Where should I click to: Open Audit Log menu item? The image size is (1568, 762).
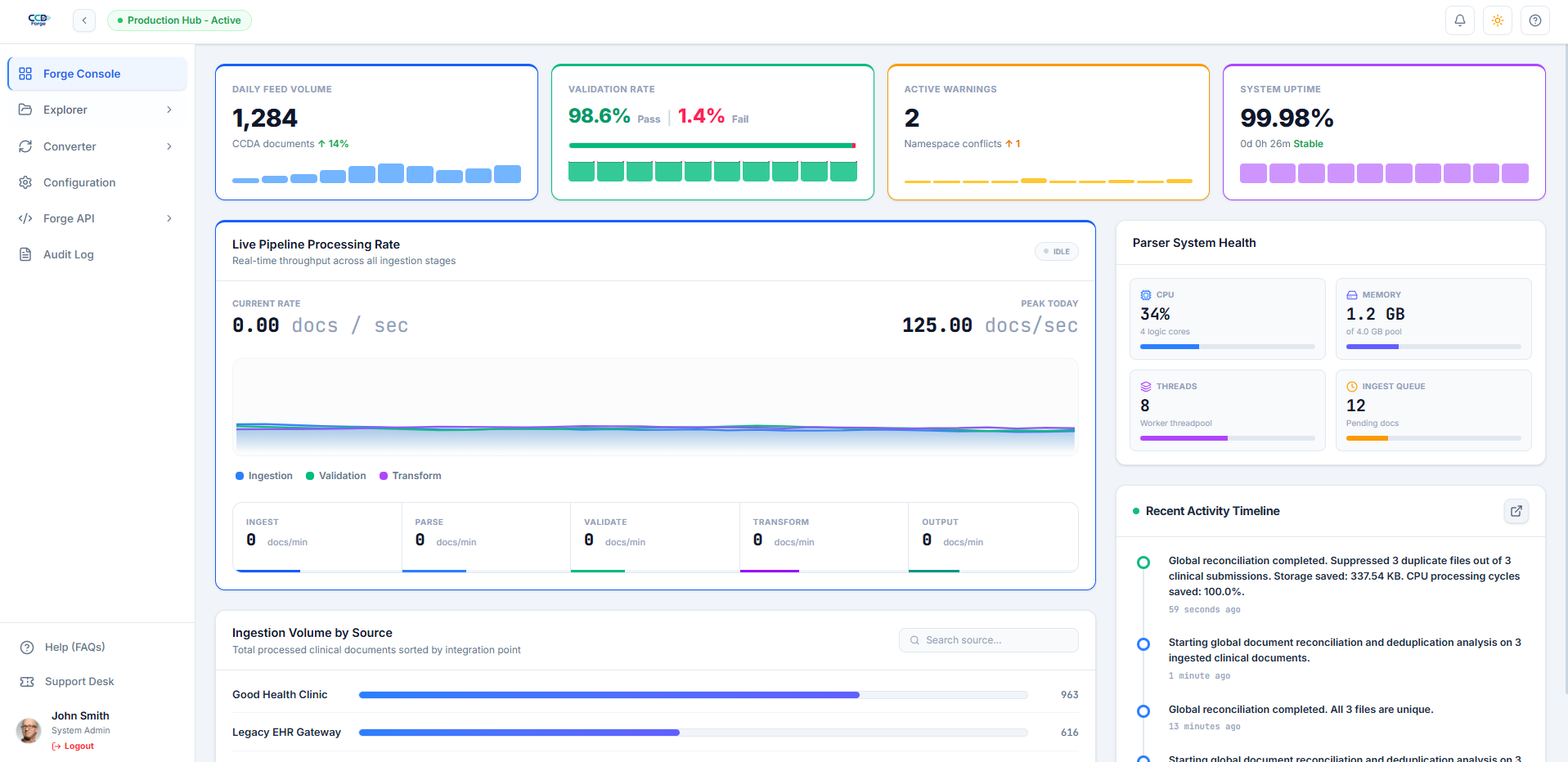tap(97, 254)
